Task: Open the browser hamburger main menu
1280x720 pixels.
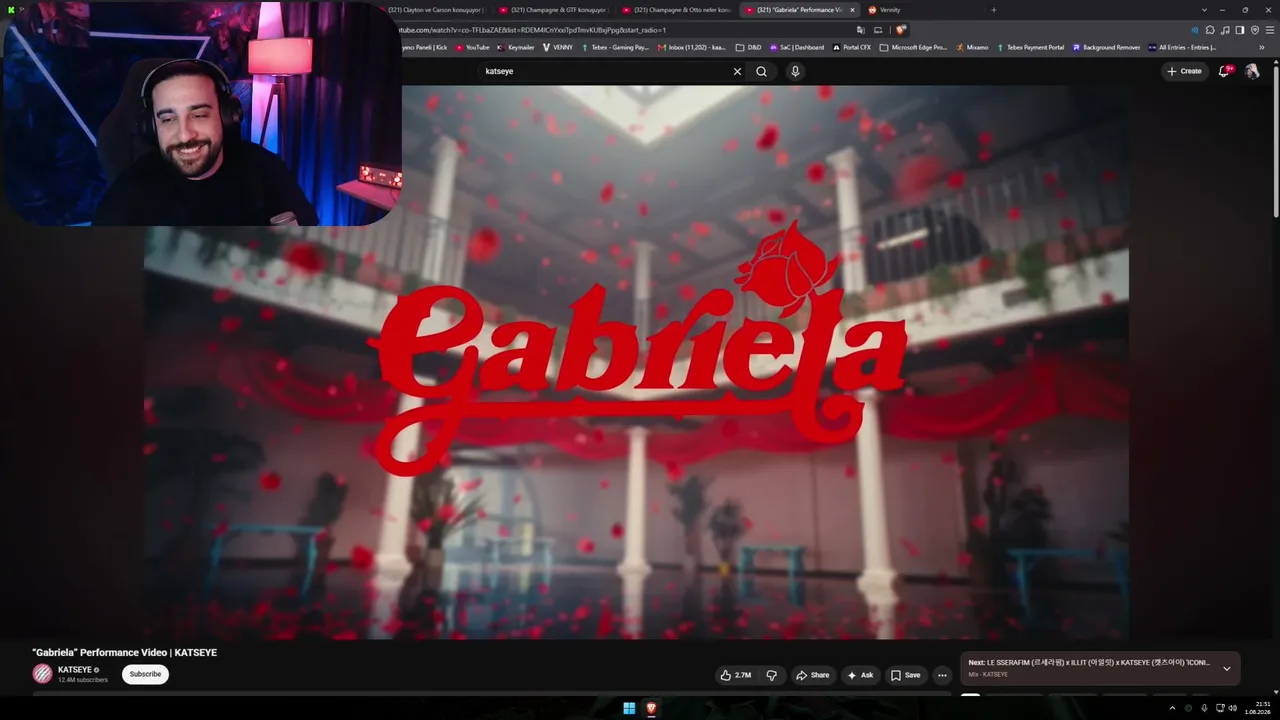Action: point(1270,30)
